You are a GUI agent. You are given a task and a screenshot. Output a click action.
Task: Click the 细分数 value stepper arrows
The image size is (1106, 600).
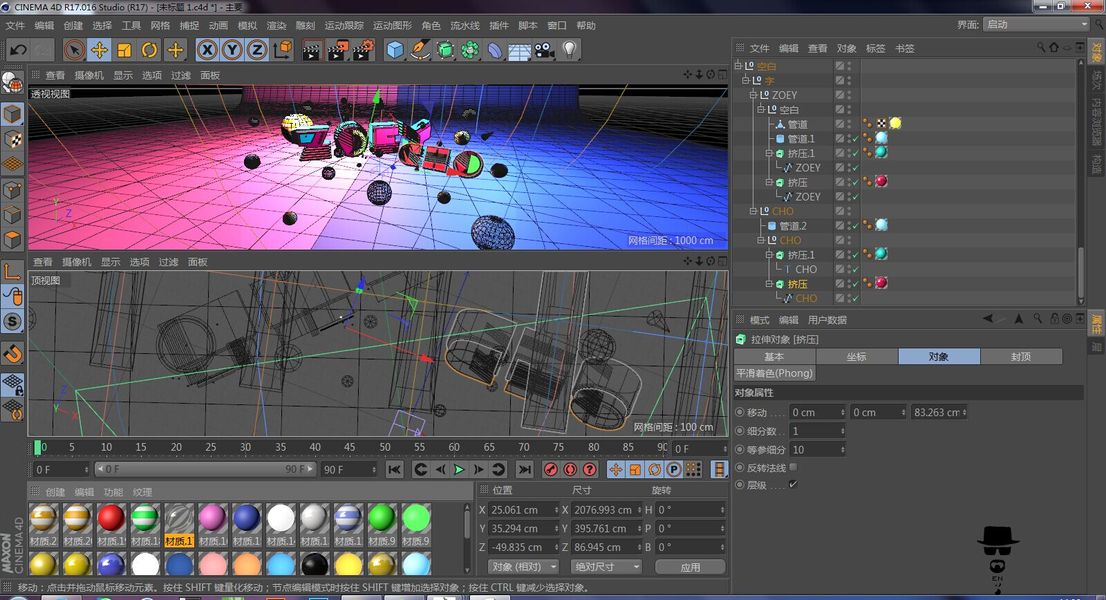pos(841,431)
